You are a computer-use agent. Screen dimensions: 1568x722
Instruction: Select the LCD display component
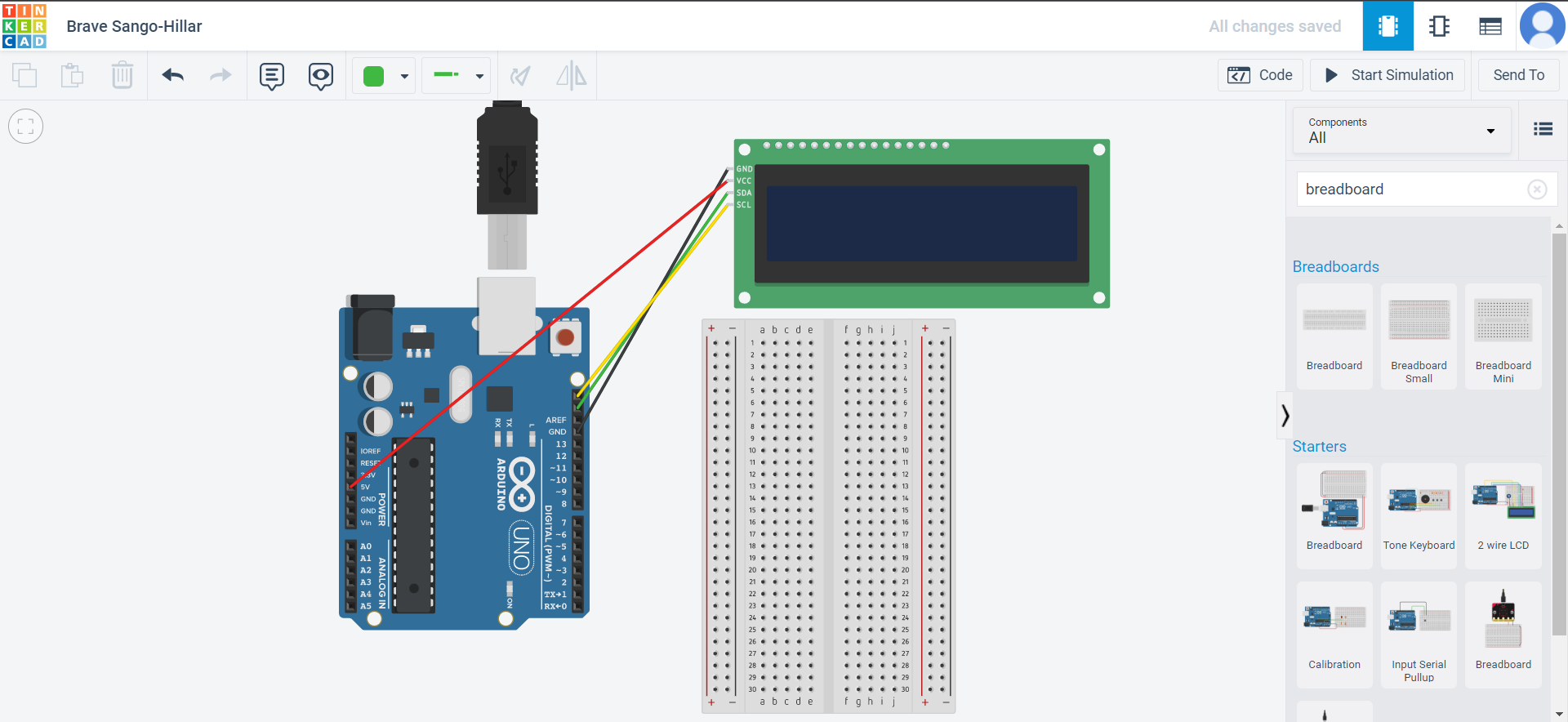pos(921,224)
